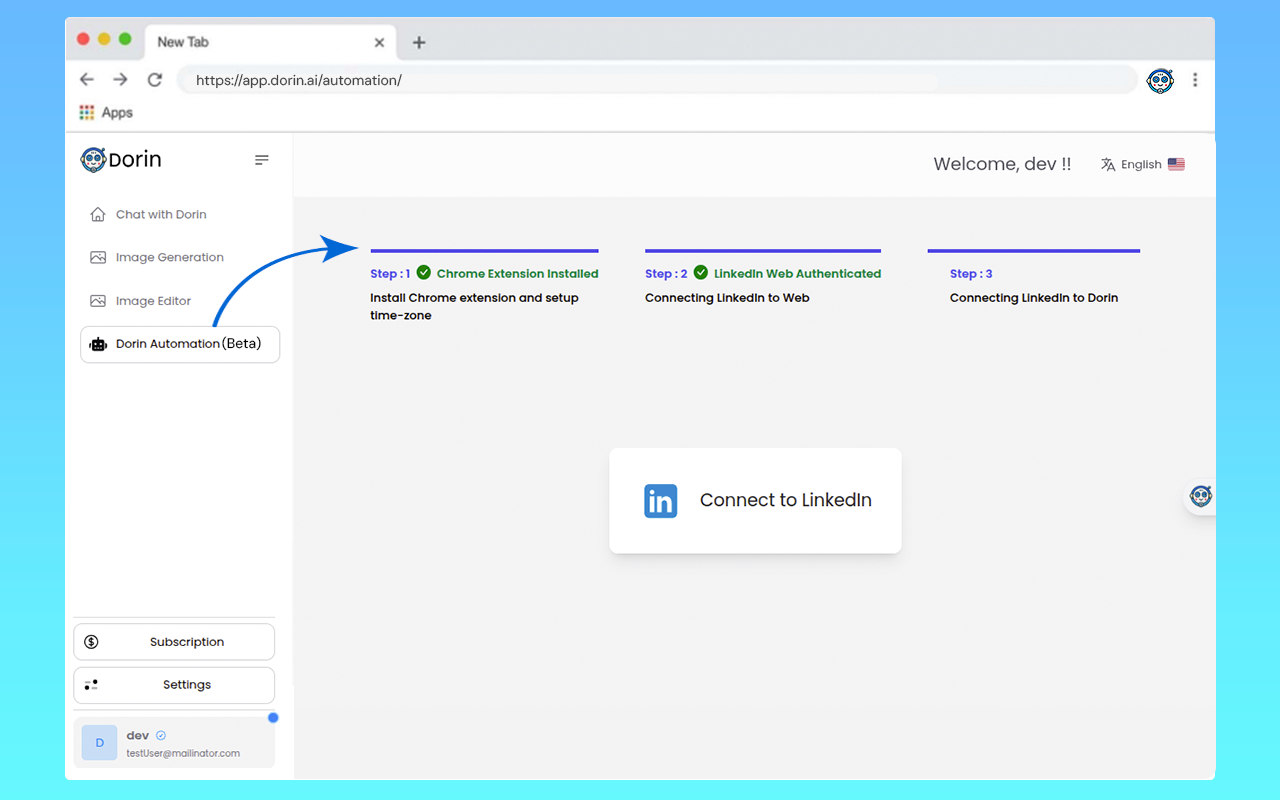The height and width of the screenshot is (800, 1280).
Task: Open the English language dropdown
Action: click(1142, 165)
